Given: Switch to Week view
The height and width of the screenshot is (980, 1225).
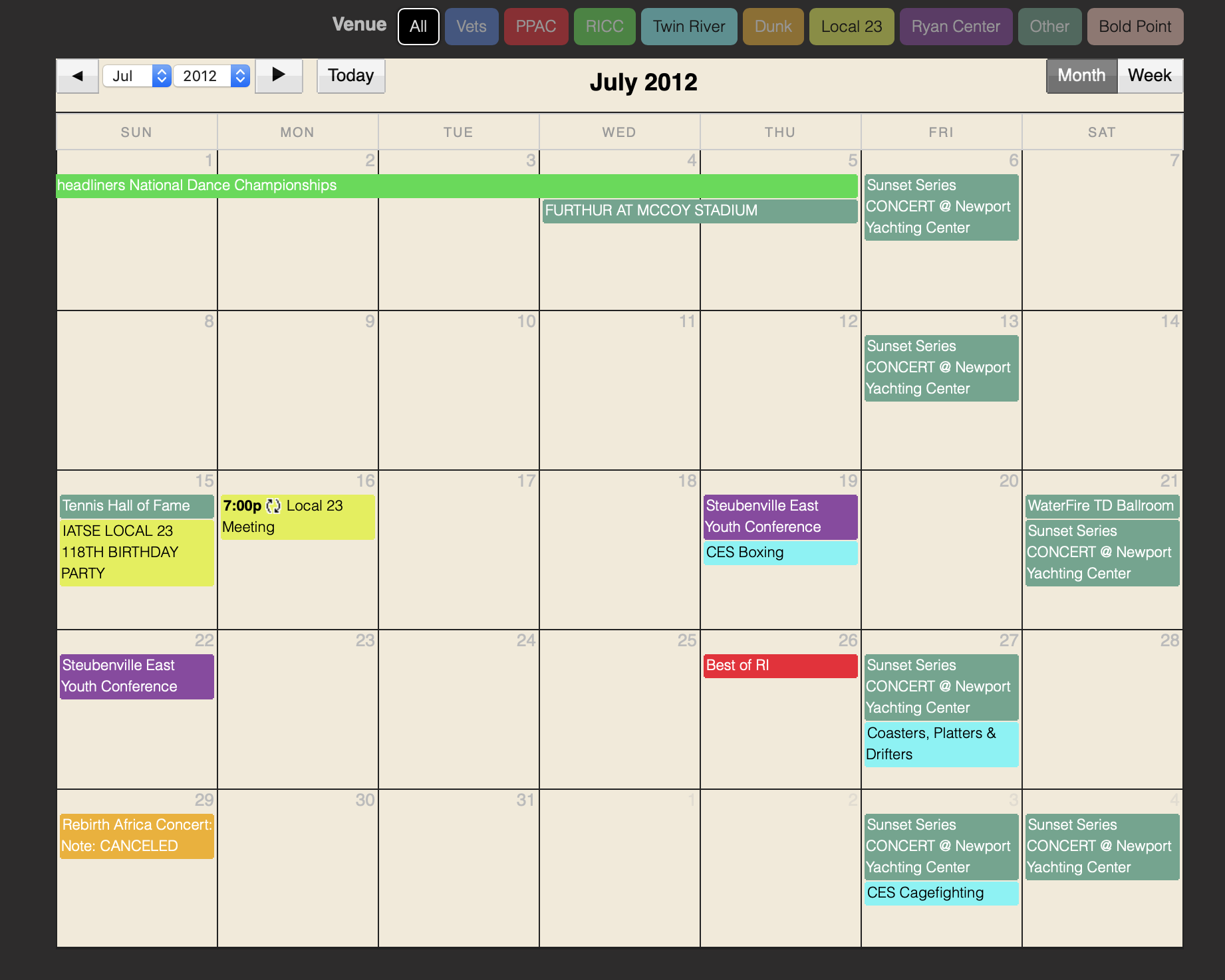Looking at the screenshot, I should (1149, 76).
